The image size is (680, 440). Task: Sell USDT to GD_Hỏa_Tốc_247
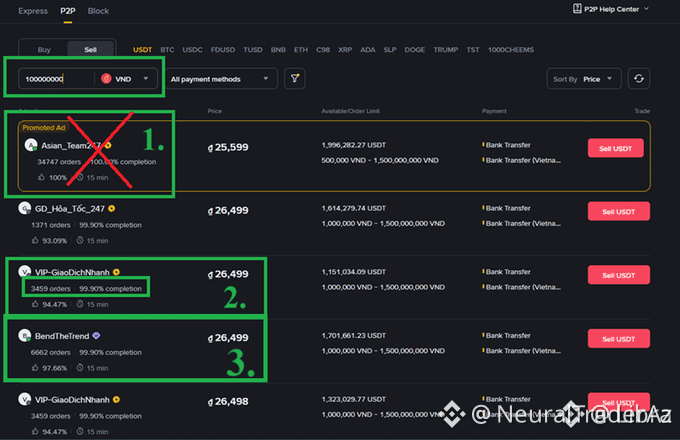(618, 212)
